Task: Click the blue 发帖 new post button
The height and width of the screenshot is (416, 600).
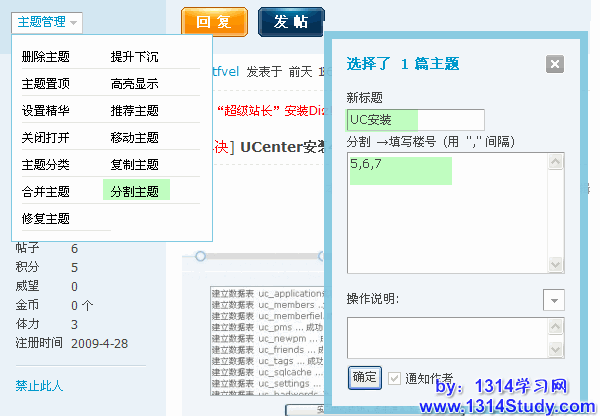Action: pyautogui.click(x=290, y=22)
